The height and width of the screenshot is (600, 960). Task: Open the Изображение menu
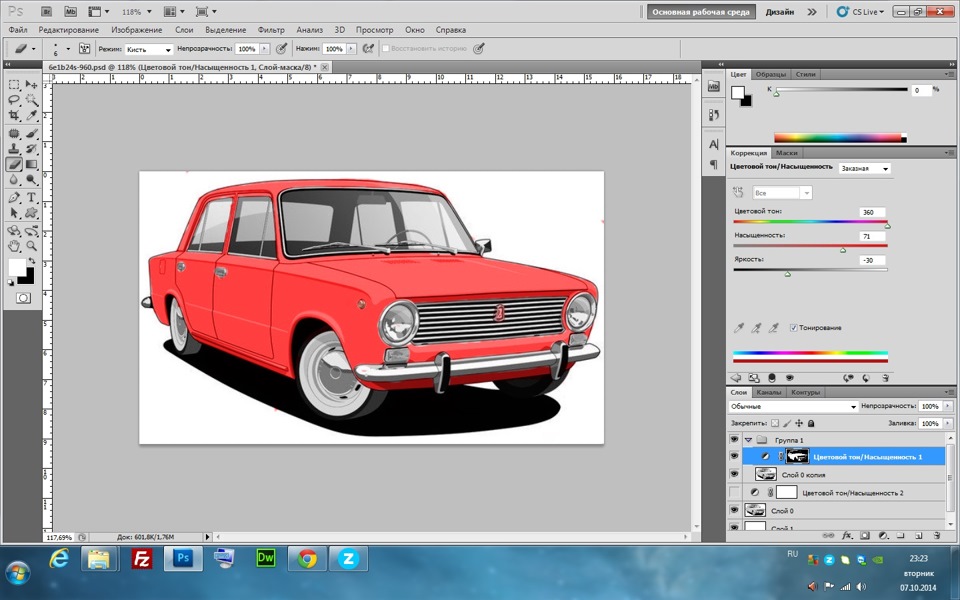click(137, 29)
